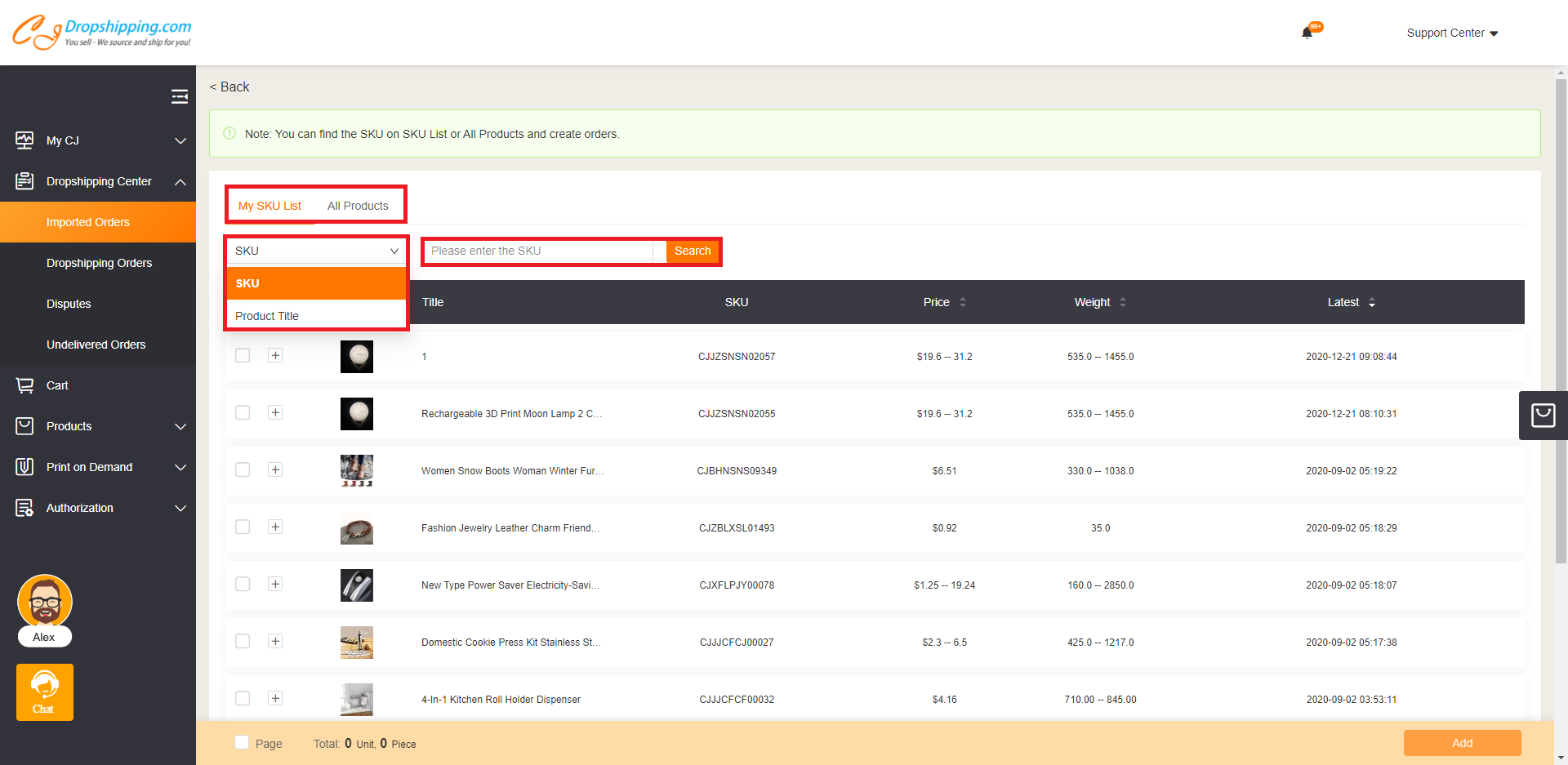Click the shopping bag icon on the right edge

1543,415
